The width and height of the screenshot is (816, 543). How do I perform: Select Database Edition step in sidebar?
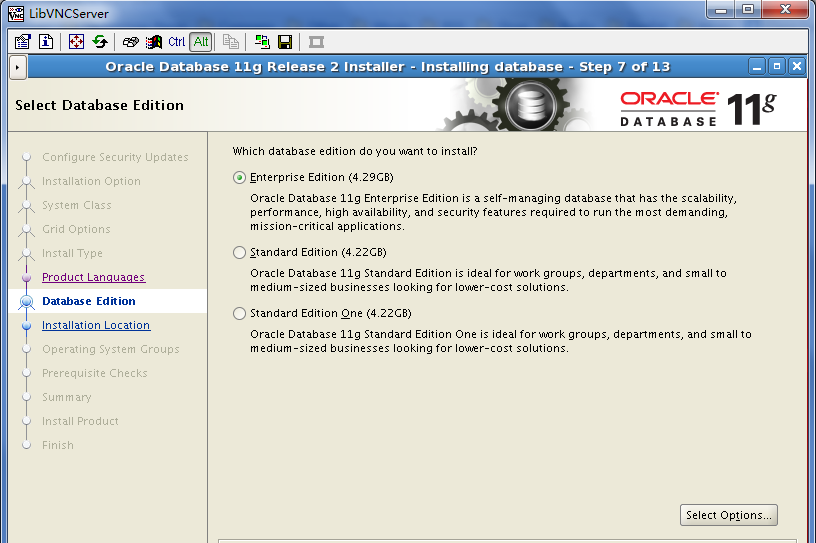coord(89,301)
